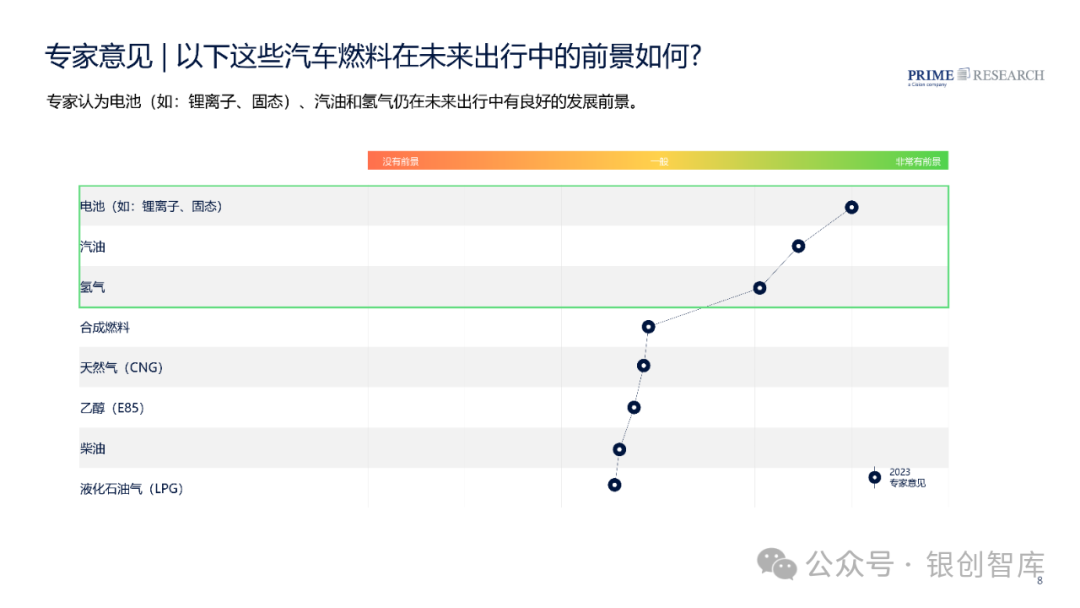Click the 一般 label on scale bar
The image size is (1080, 608).
pyautogui.click(x=659, y=161)
